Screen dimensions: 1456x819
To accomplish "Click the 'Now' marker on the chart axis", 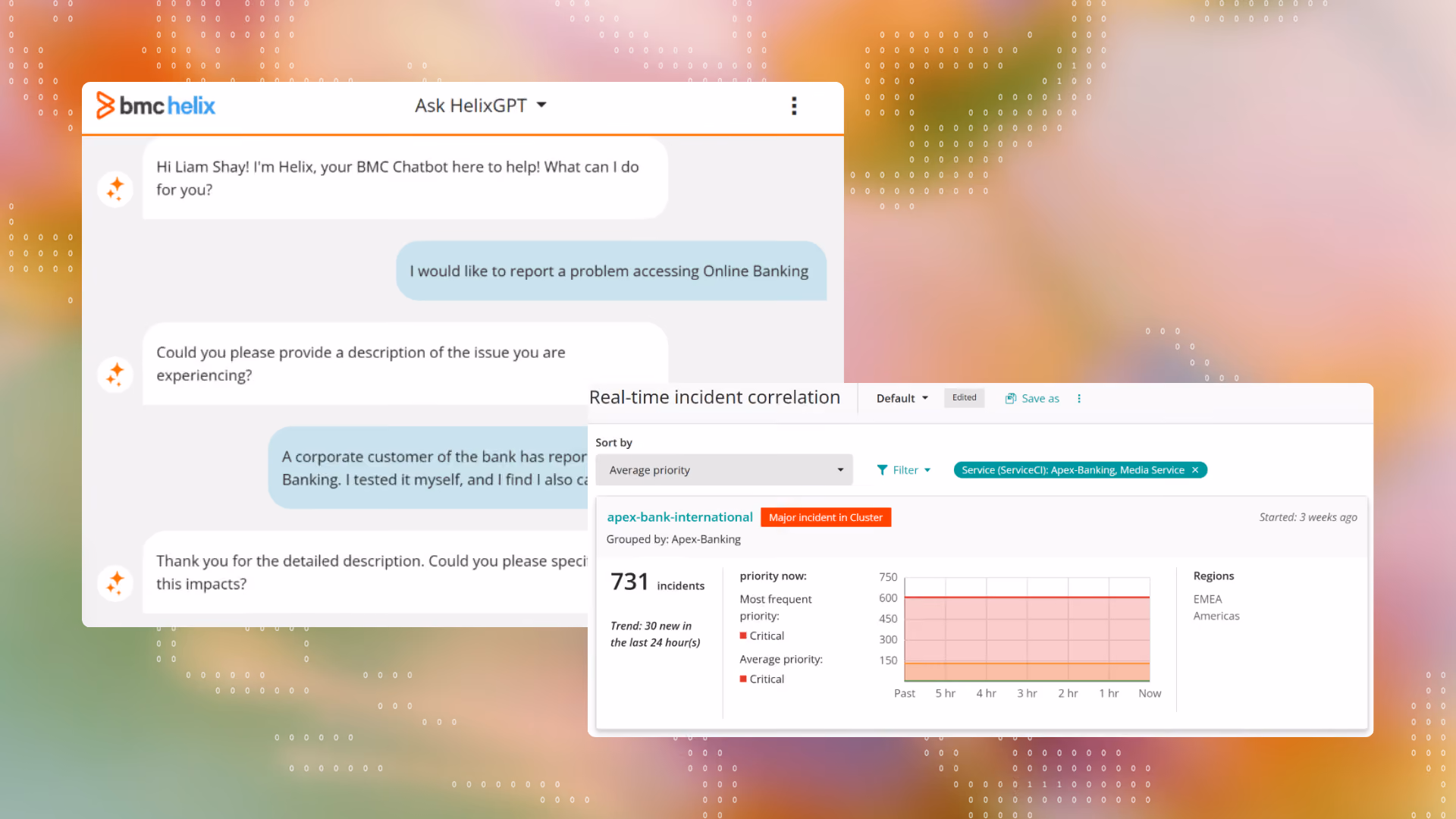I will click(1150, 693).
